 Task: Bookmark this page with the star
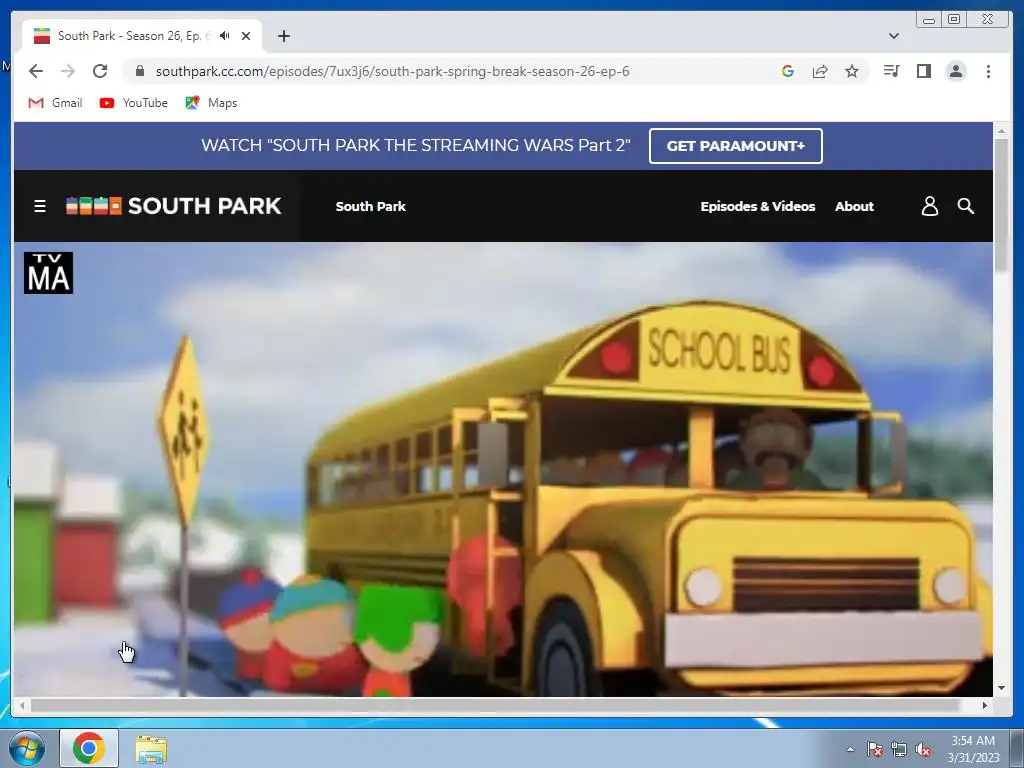click(852, 71)
